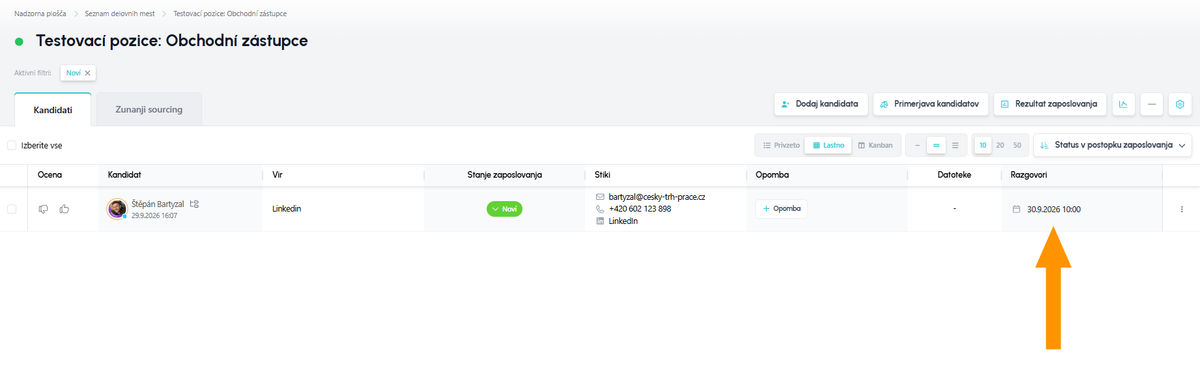
Task: Open the candidate name Štěpán Bartyzal
Action: coord(158,204)
